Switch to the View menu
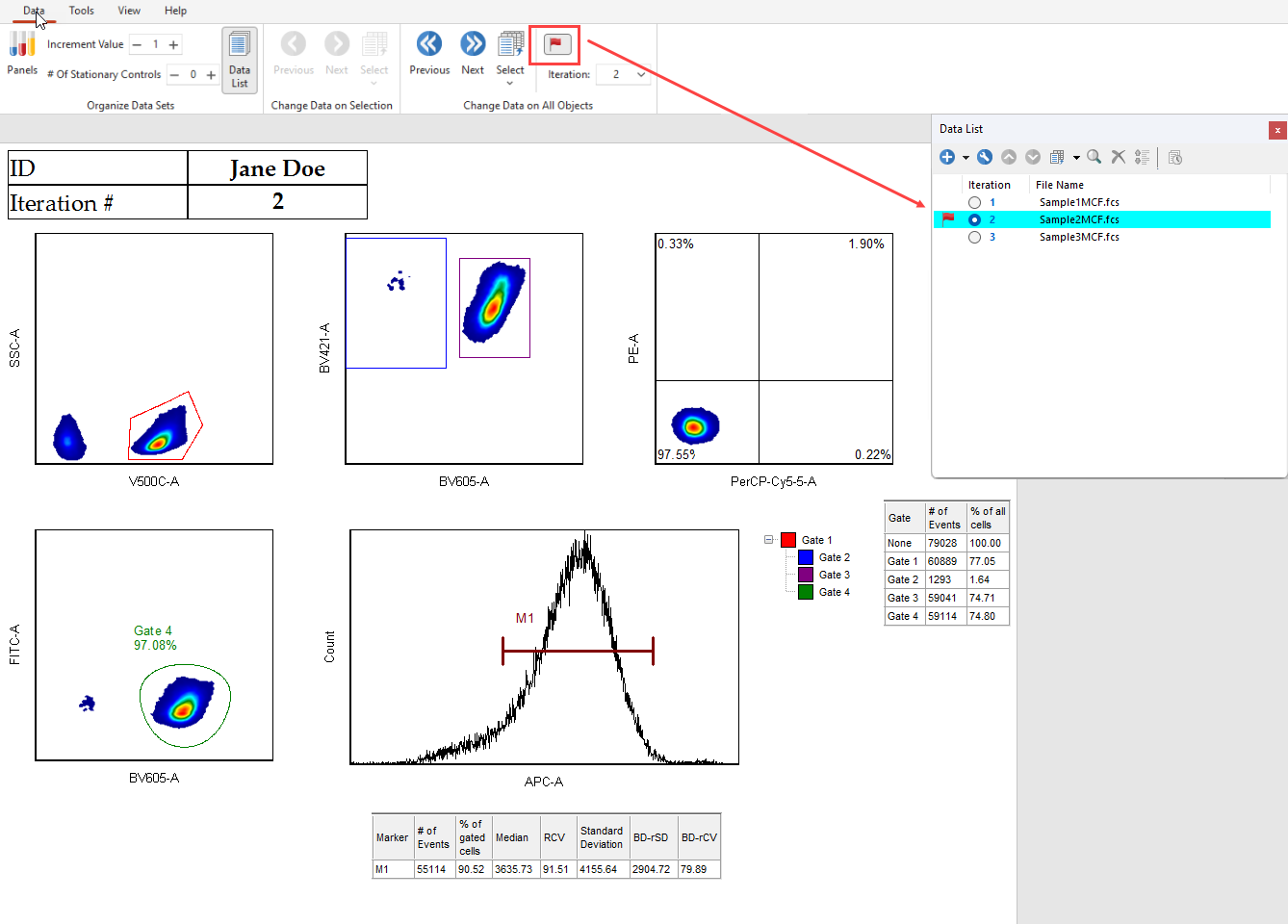The height and width of the screenshot is (924, 1288). click(129, 11)
